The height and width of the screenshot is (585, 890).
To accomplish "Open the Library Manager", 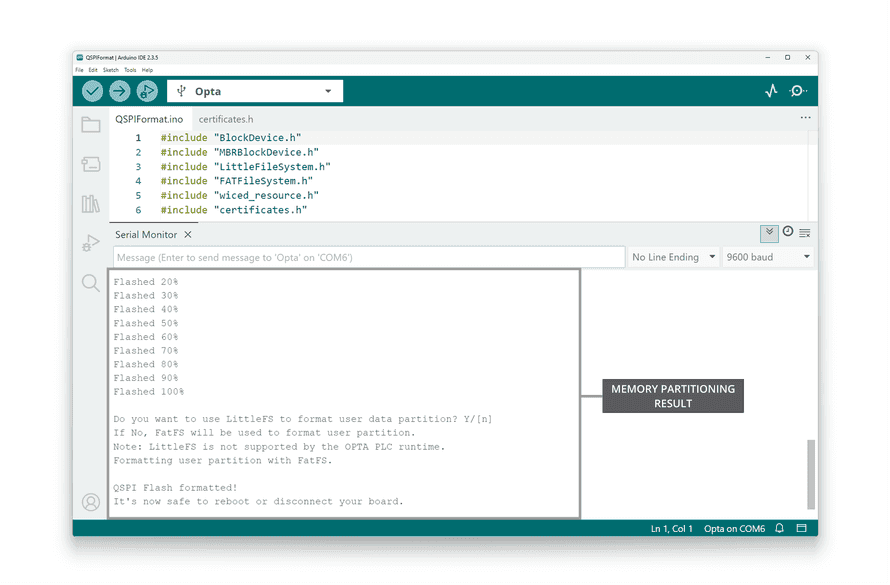I will click(91, 203).
